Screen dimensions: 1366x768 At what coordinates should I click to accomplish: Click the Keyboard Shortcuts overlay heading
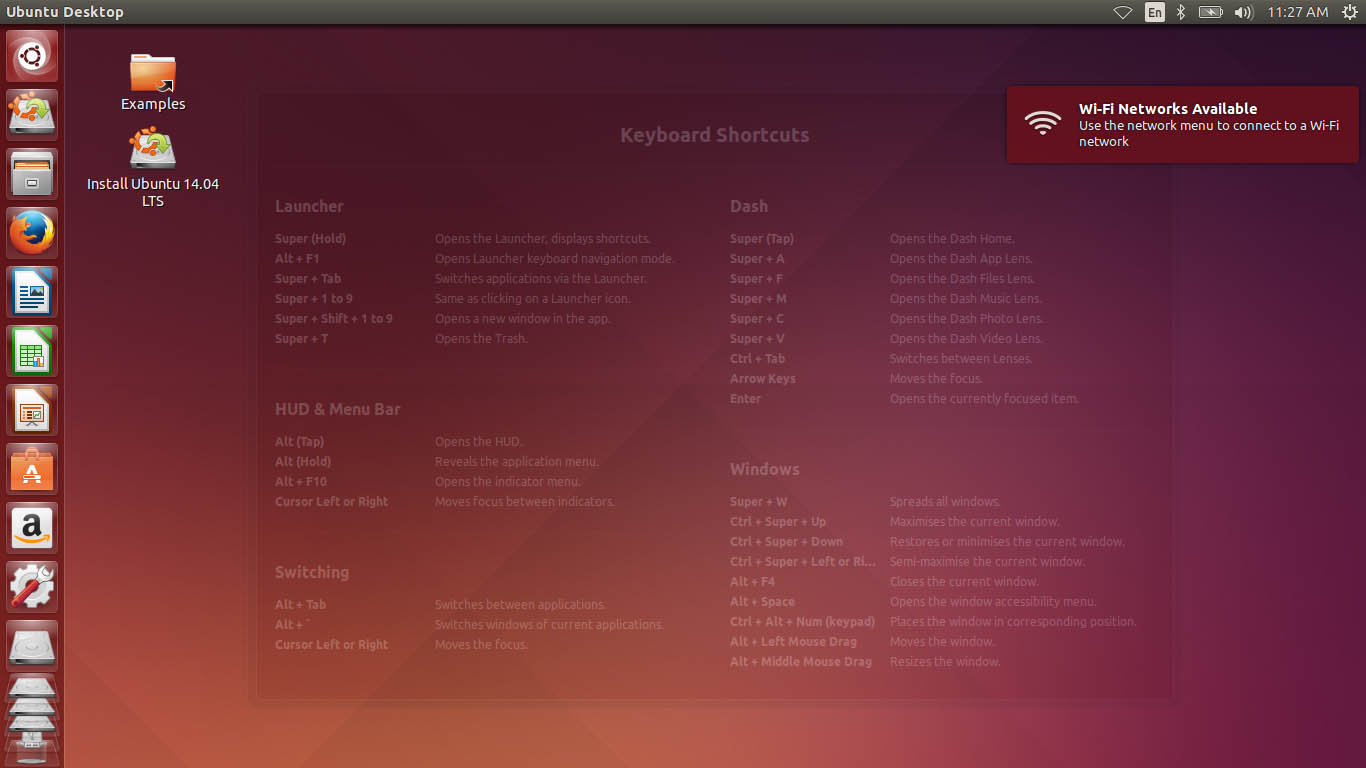(714, 135)
